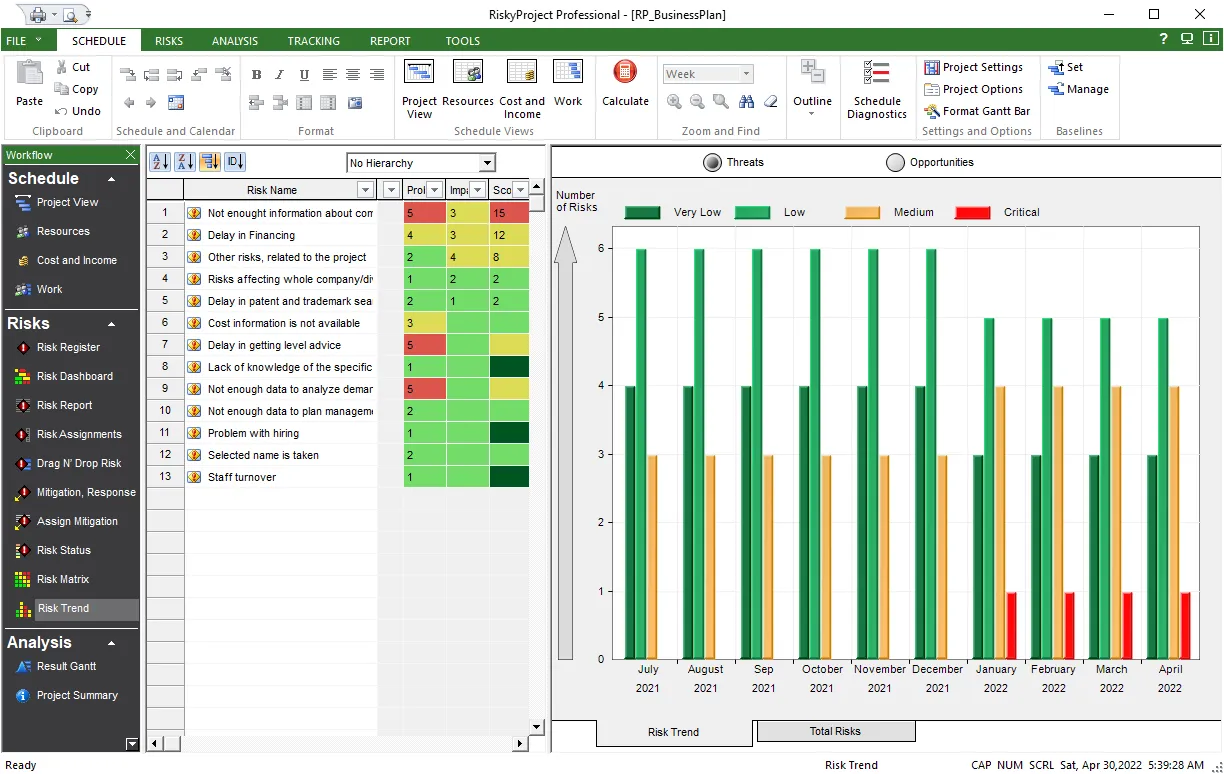The width and height of the screenshot is (1224, 774).
Task: Click the Critical red legend swatch
Action: coord(972,212)
